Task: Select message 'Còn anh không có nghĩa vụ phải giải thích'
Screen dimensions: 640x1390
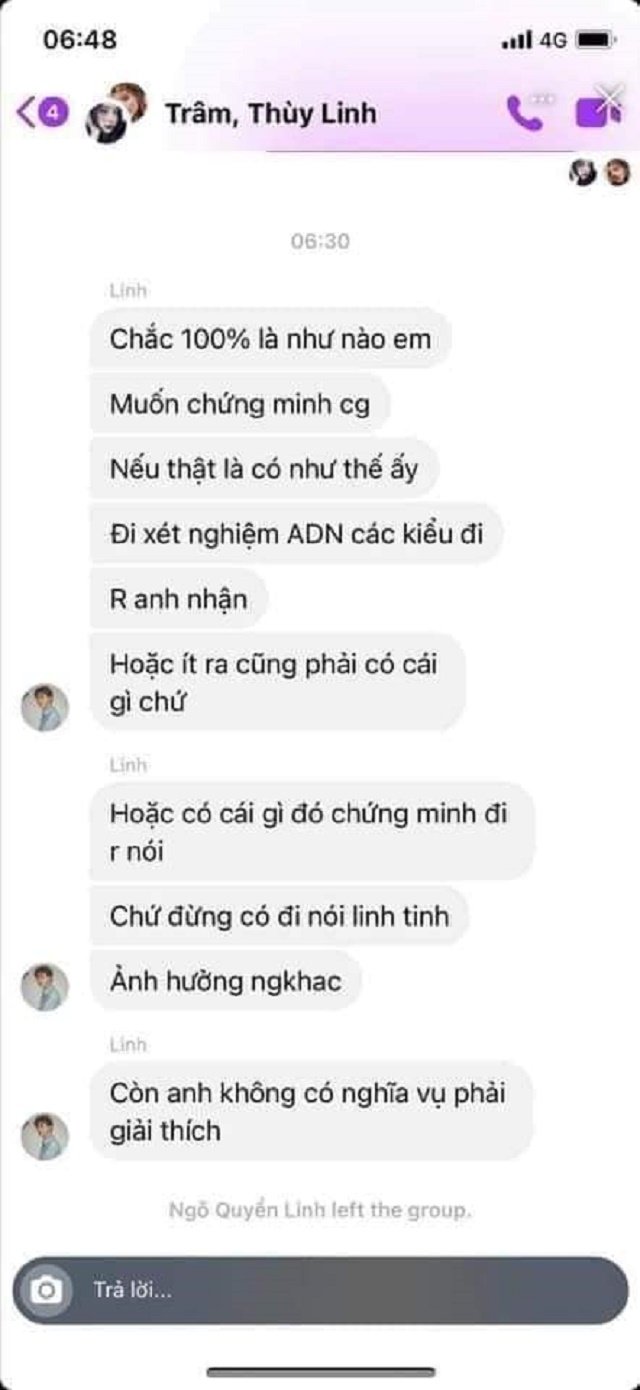Action: pyautogui.click(x=311, y=1111)
